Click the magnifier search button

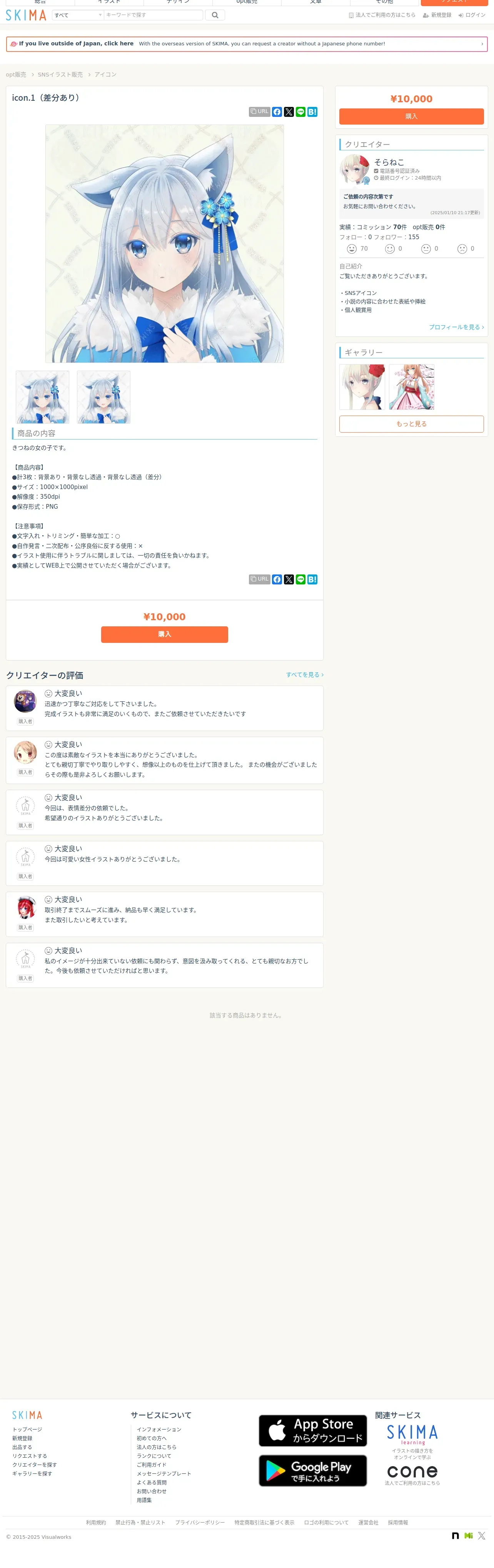[x=215, y=15]
